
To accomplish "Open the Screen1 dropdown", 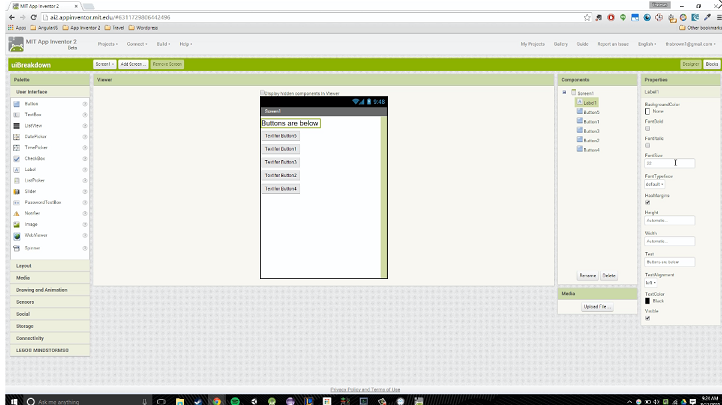I will 104,64.
